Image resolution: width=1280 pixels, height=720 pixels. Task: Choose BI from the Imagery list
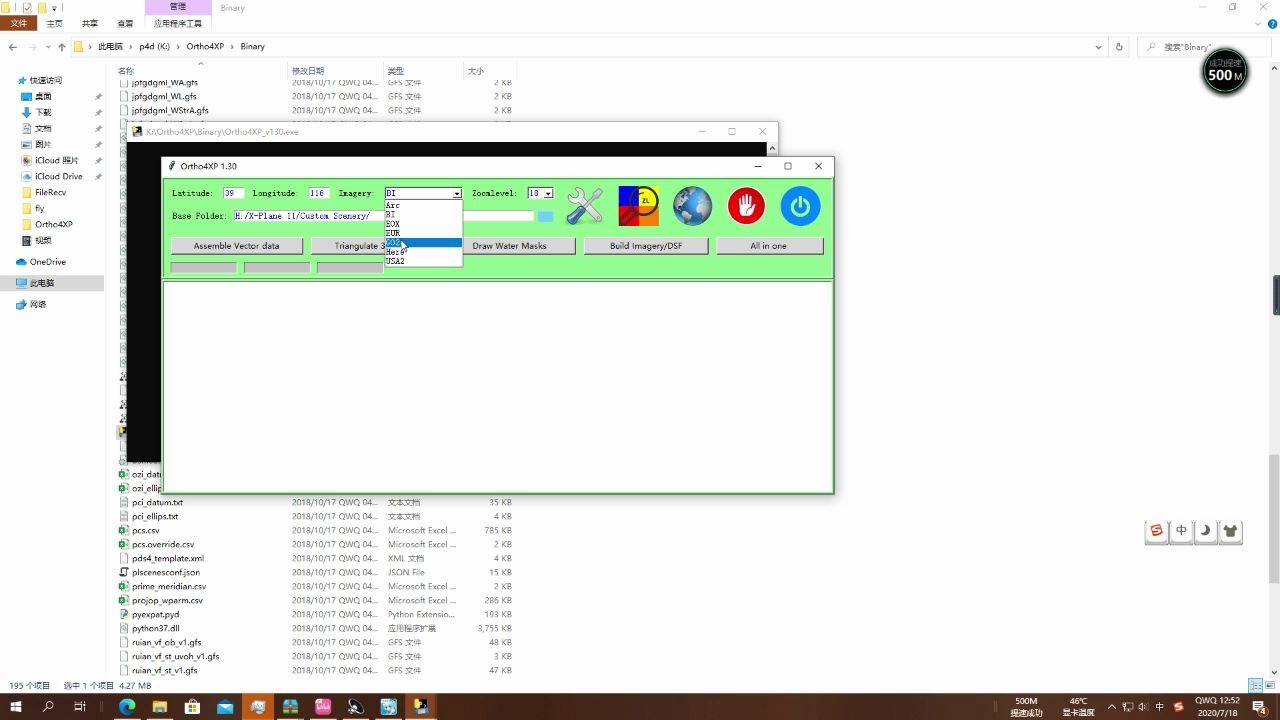[423, 214]
